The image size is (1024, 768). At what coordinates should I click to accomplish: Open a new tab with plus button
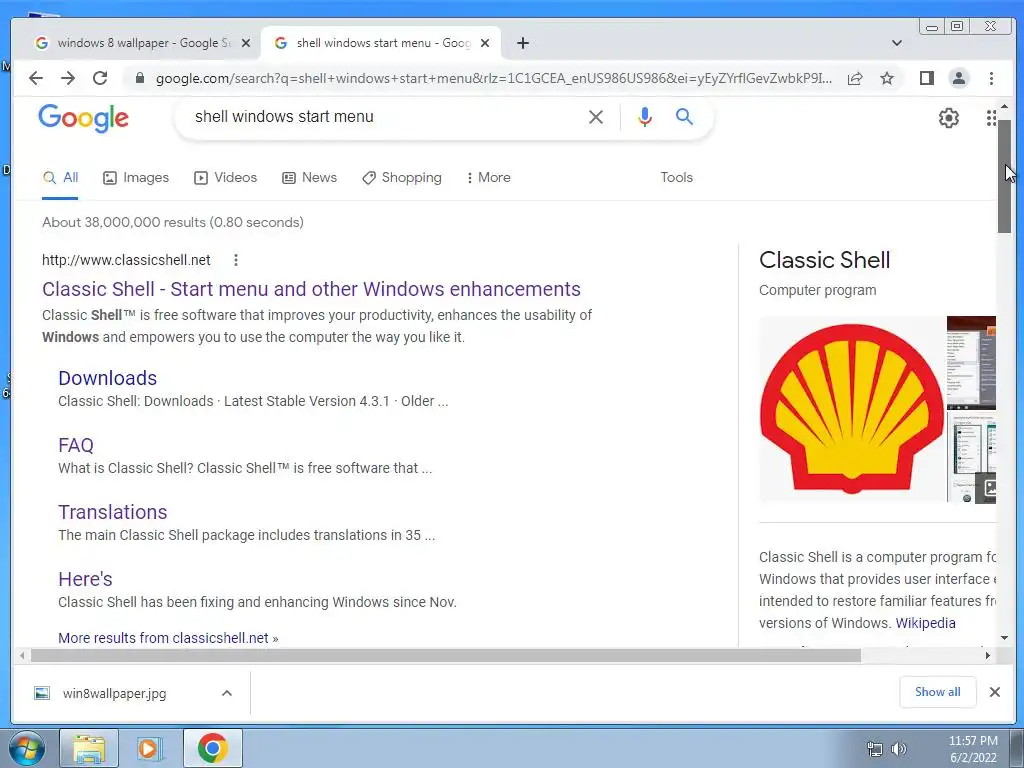tap(522, 43)
